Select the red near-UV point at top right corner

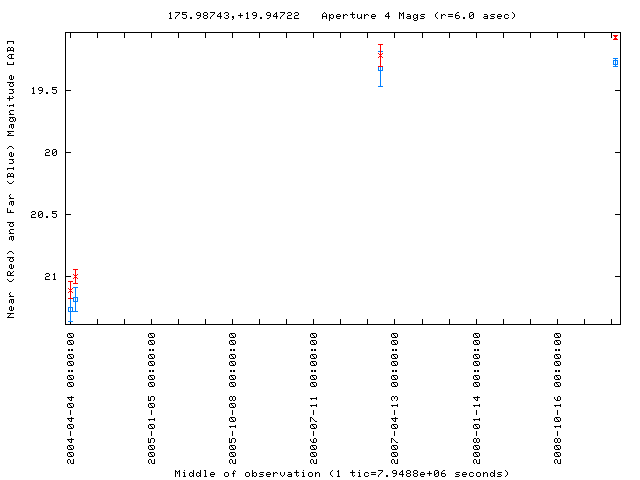[x=616, y=38]
